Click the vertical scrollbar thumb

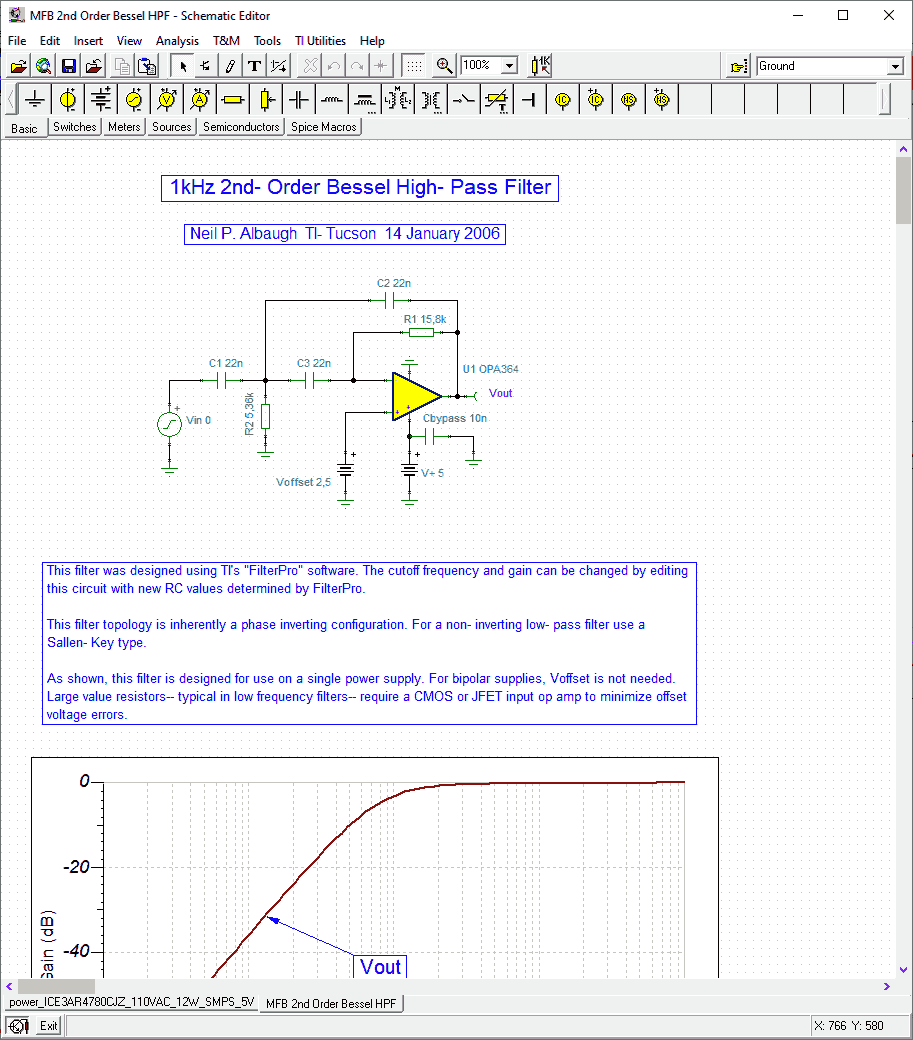pos(903,190)
